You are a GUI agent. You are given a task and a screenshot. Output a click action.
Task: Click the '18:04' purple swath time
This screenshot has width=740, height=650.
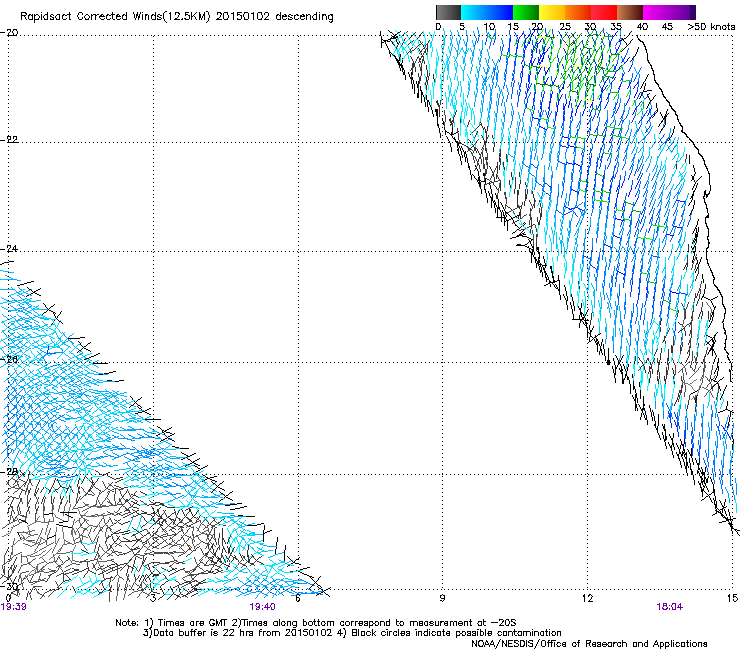click(x=669, y=607)
